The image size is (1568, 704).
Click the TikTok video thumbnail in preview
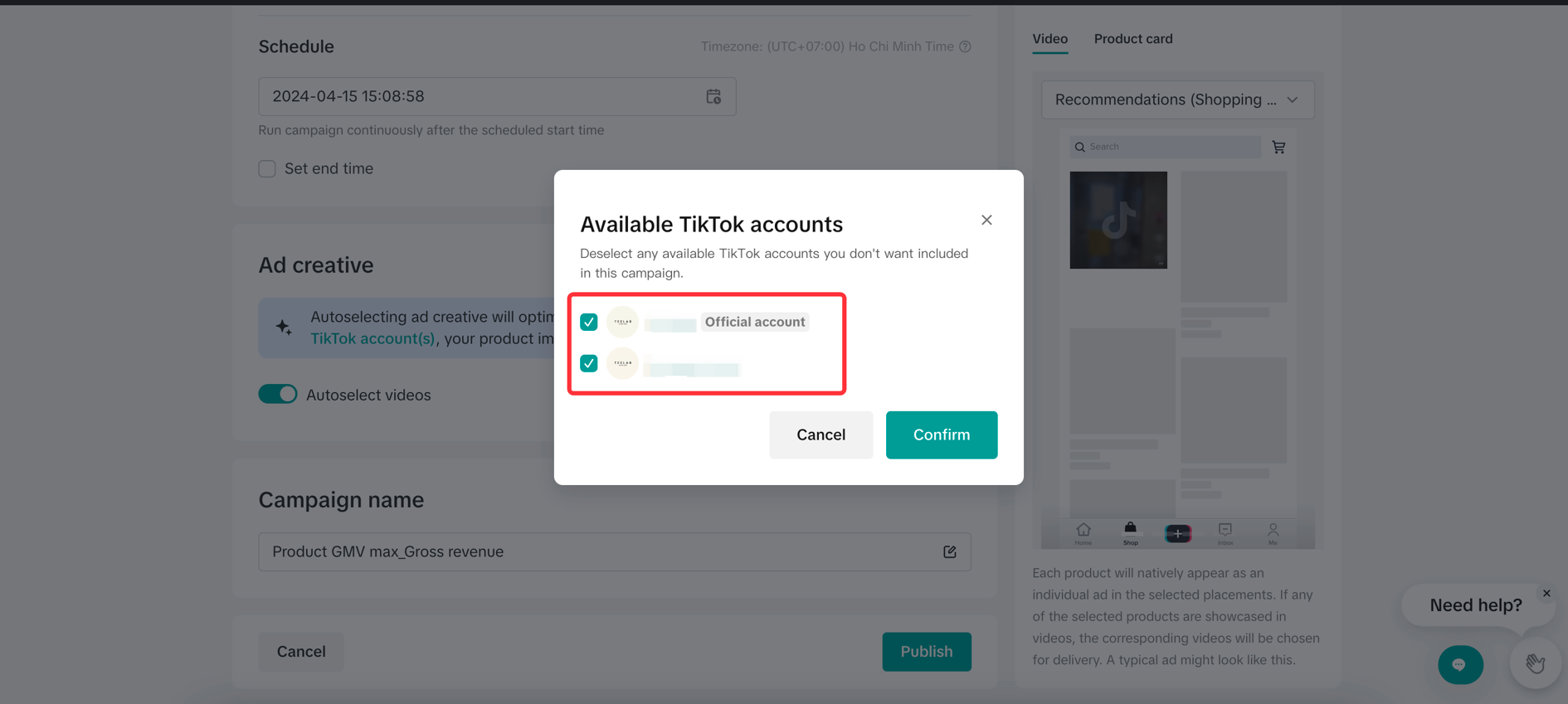click(1118, 220)
